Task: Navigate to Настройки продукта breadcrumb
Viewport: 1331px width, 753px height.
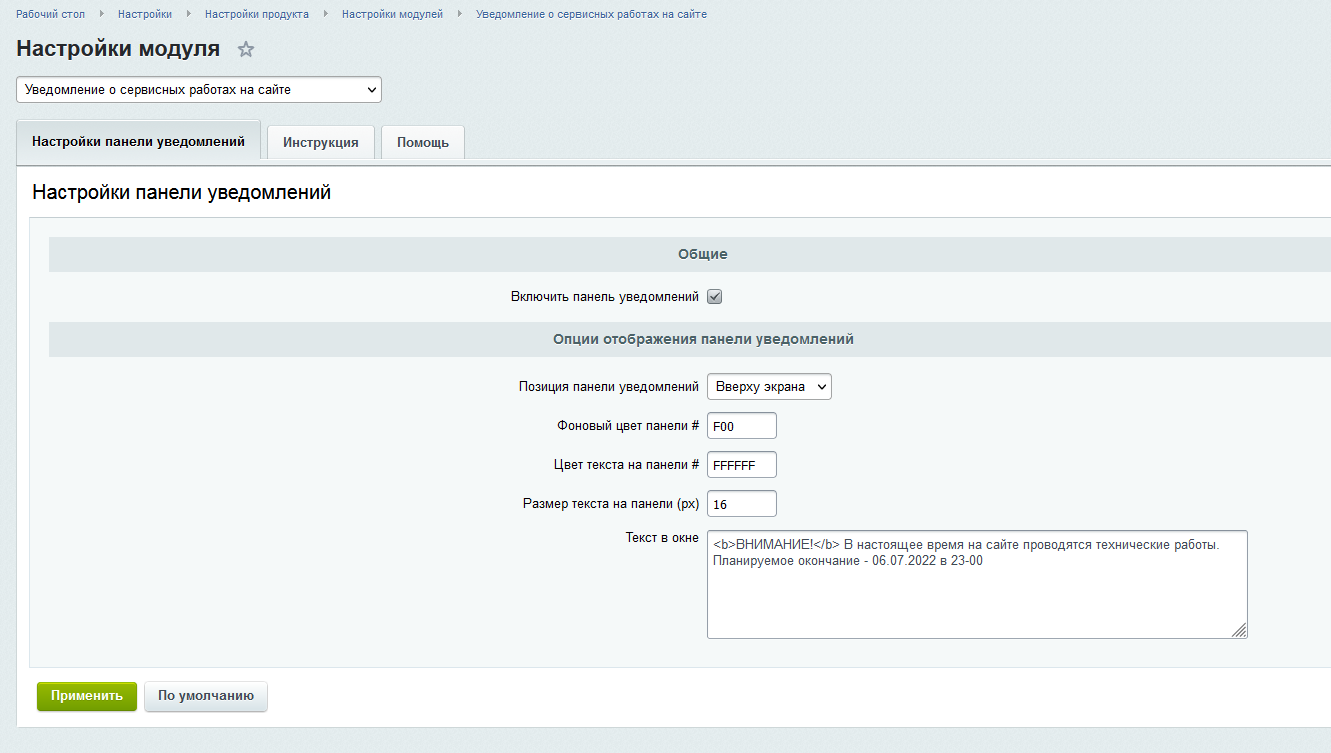Action: (256, 14)
